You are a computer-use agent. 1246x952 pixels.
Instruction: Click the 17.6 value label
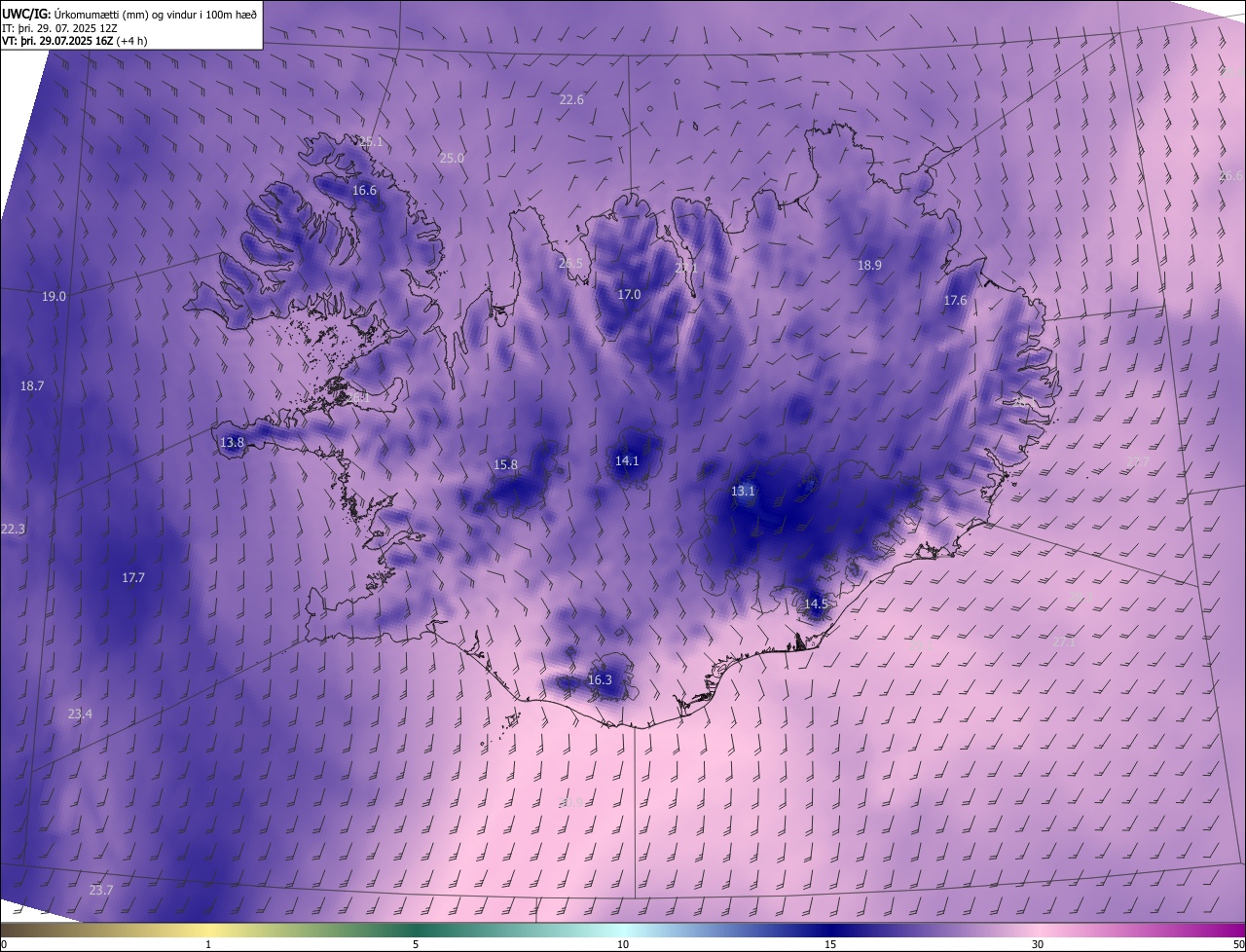[x=955, y=301]
